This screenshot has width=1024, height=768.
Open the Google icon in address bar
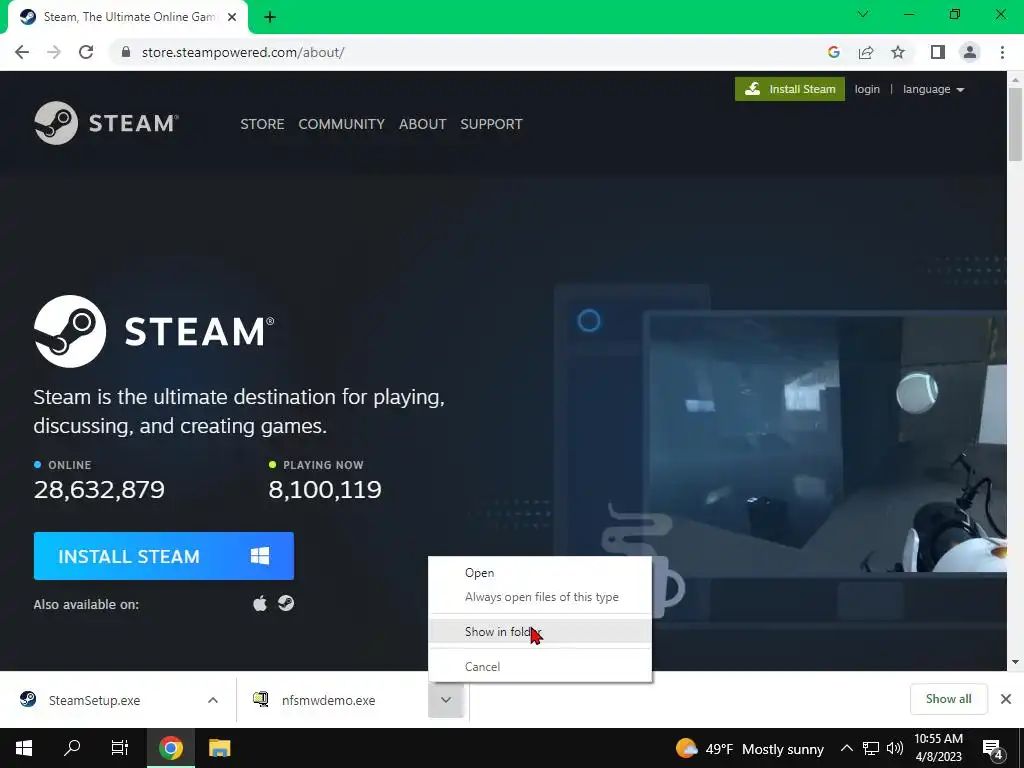click(833, 52)
